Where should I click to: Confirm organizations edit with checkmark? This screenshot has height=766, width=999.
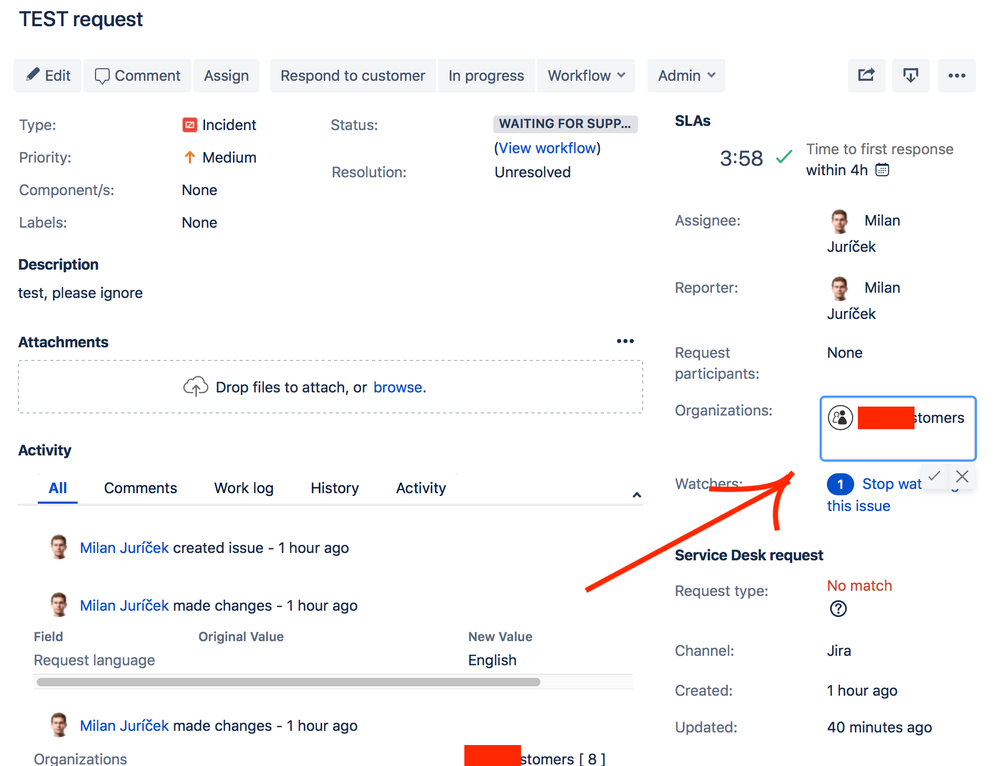click(935, 476)
